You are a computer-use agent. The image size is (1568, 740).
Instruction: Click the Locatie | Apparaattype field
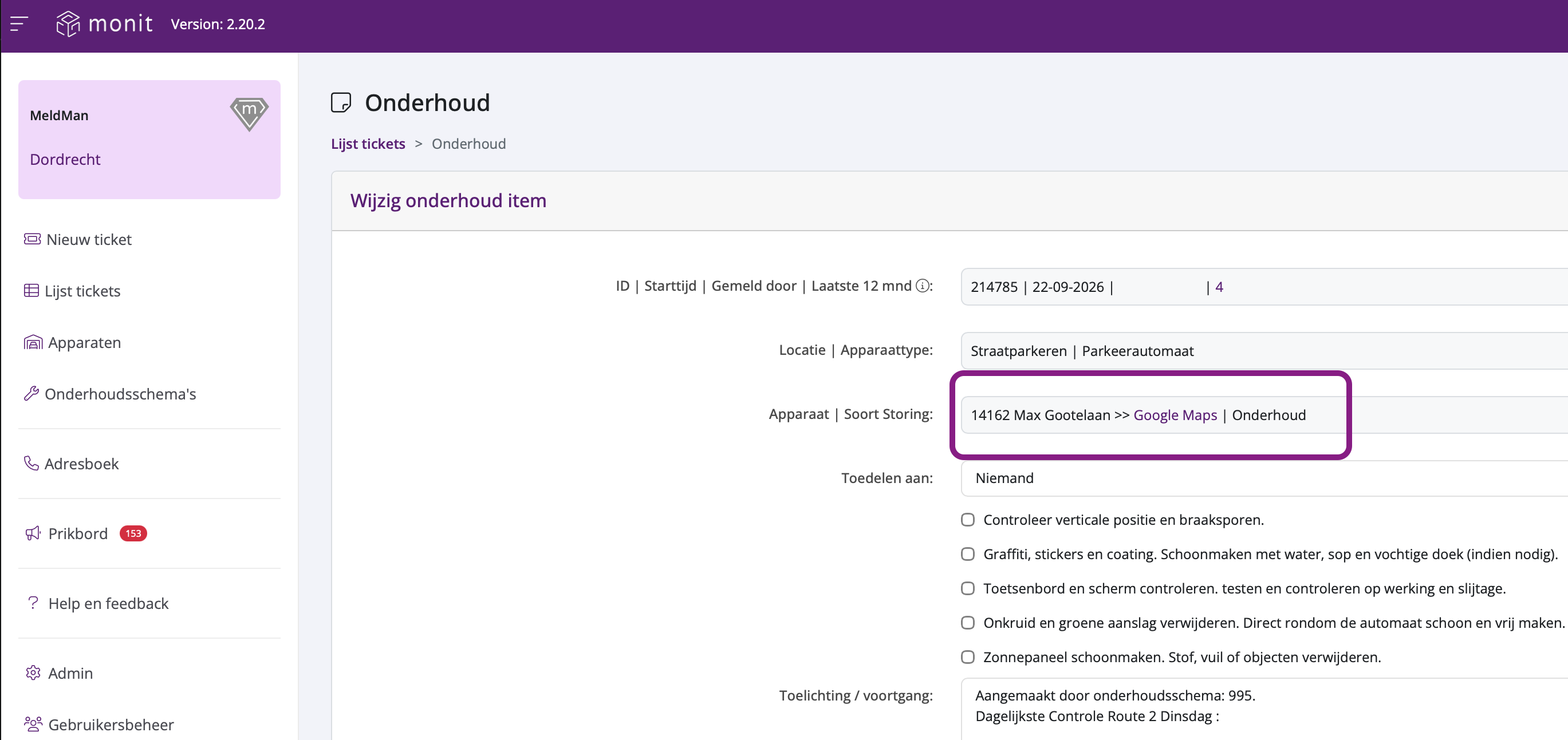(x=1264, y=350)
